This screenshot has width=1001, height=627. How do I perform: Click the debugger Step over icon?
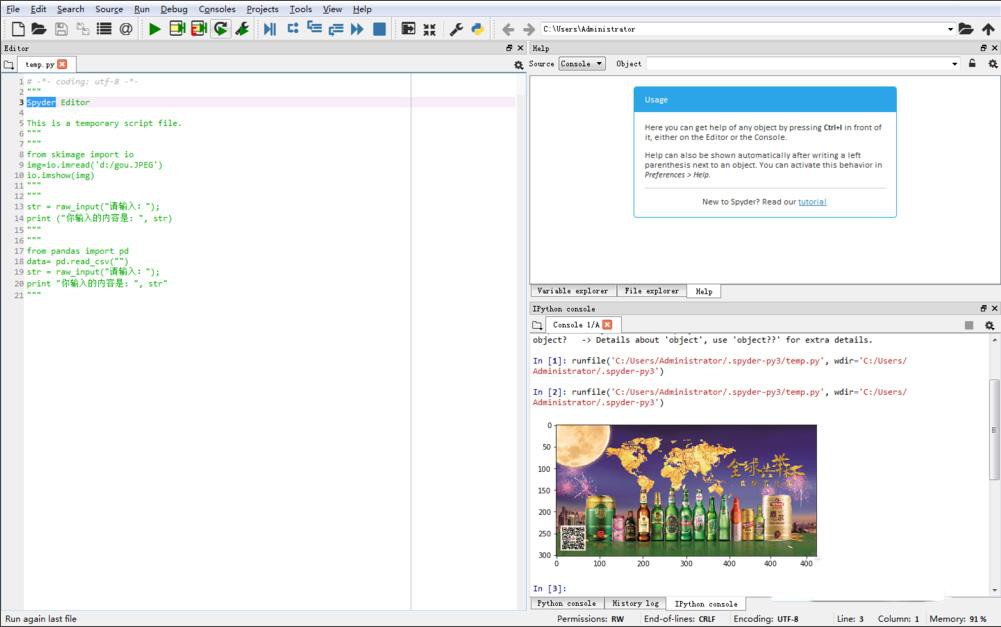click(292, 29)
